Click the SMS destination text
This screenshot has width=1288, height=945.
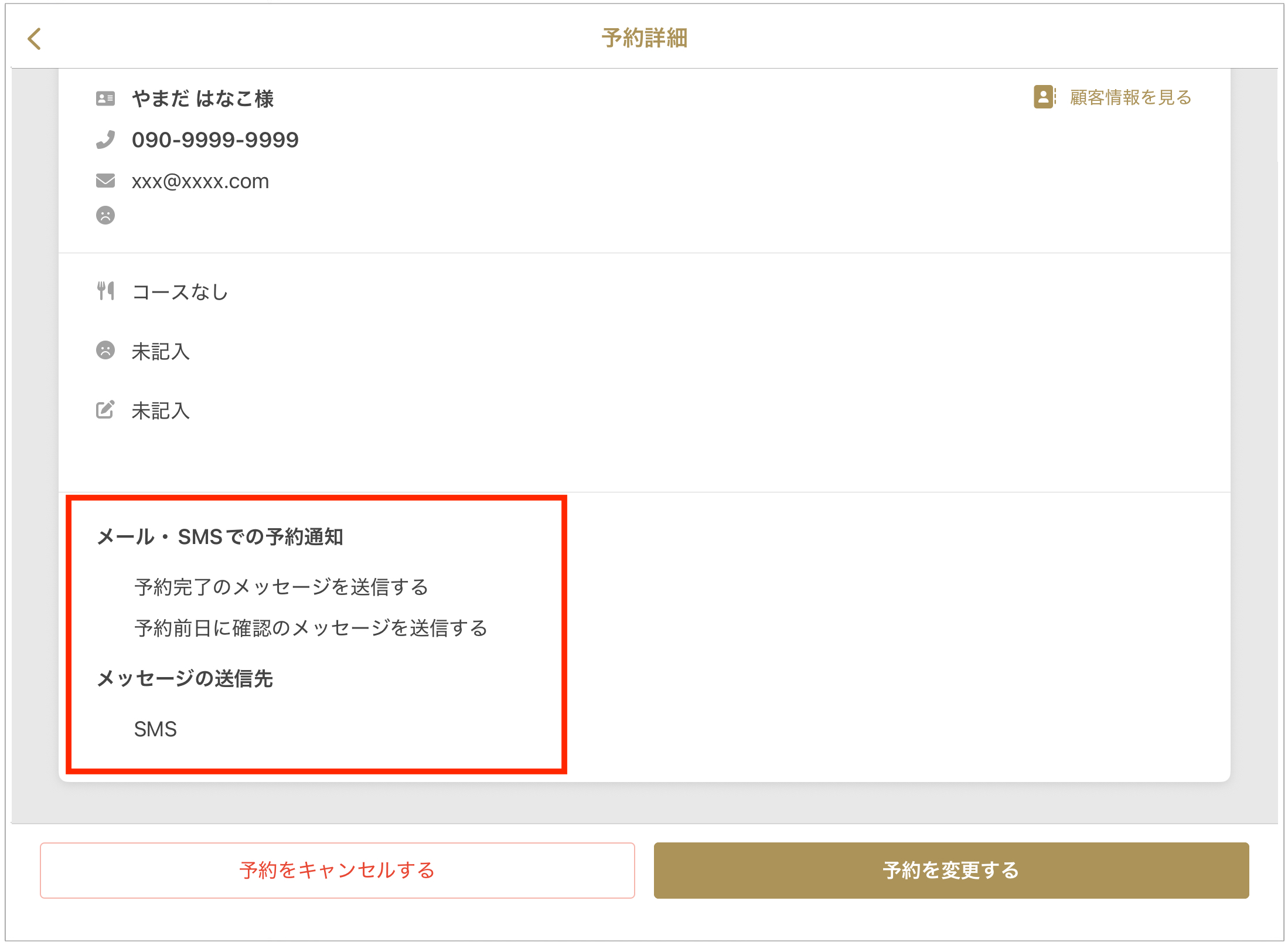(x=155, y=729)
